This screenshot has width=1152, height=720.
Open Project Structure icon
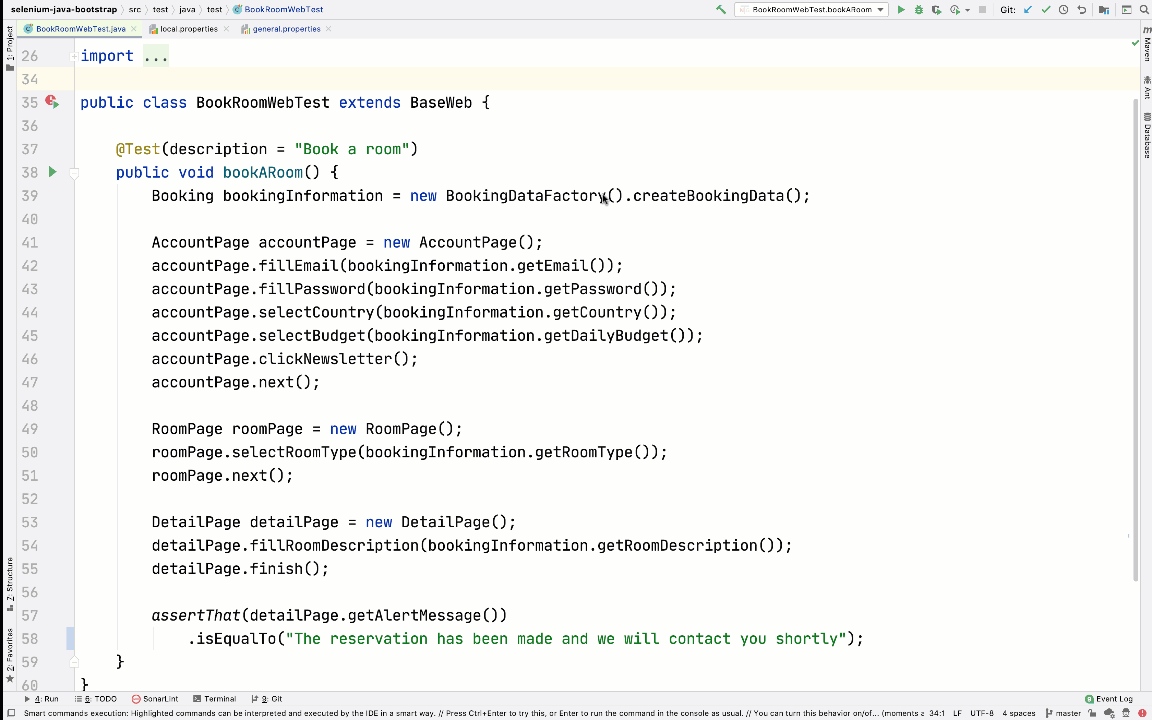coord(1104,10)
